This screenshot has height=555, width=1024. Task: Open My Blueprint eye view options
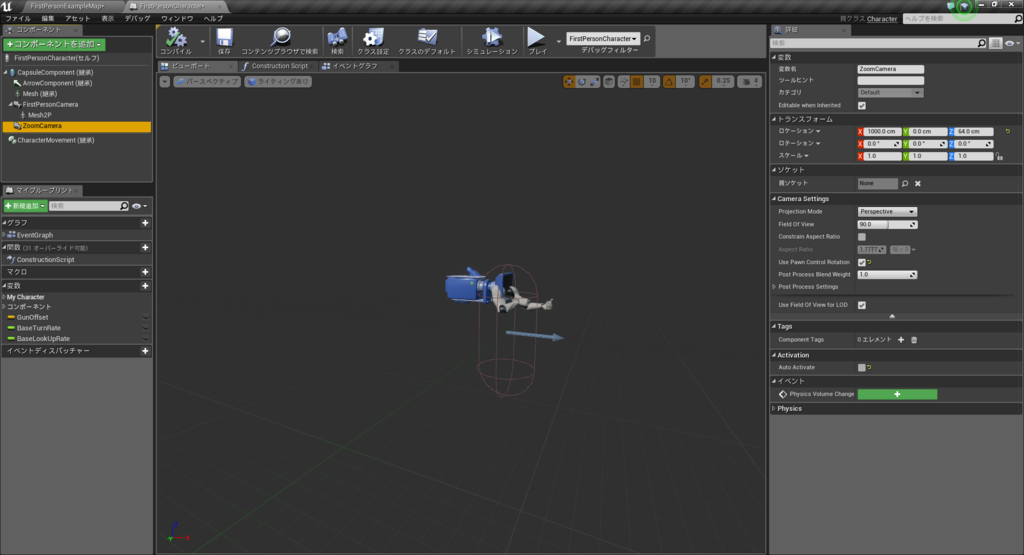coord(139,206)
